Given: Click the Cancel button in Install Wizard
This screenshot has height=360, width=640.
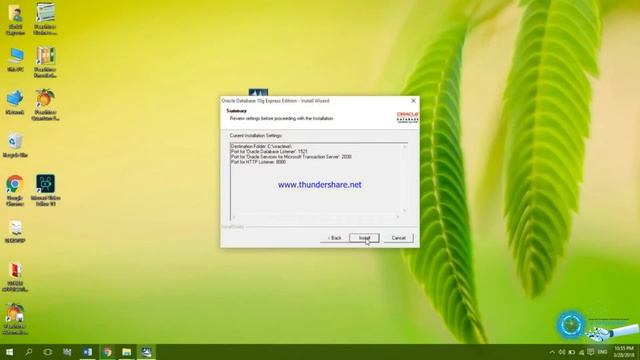Looking at the screenshot, I should point(398,238).
